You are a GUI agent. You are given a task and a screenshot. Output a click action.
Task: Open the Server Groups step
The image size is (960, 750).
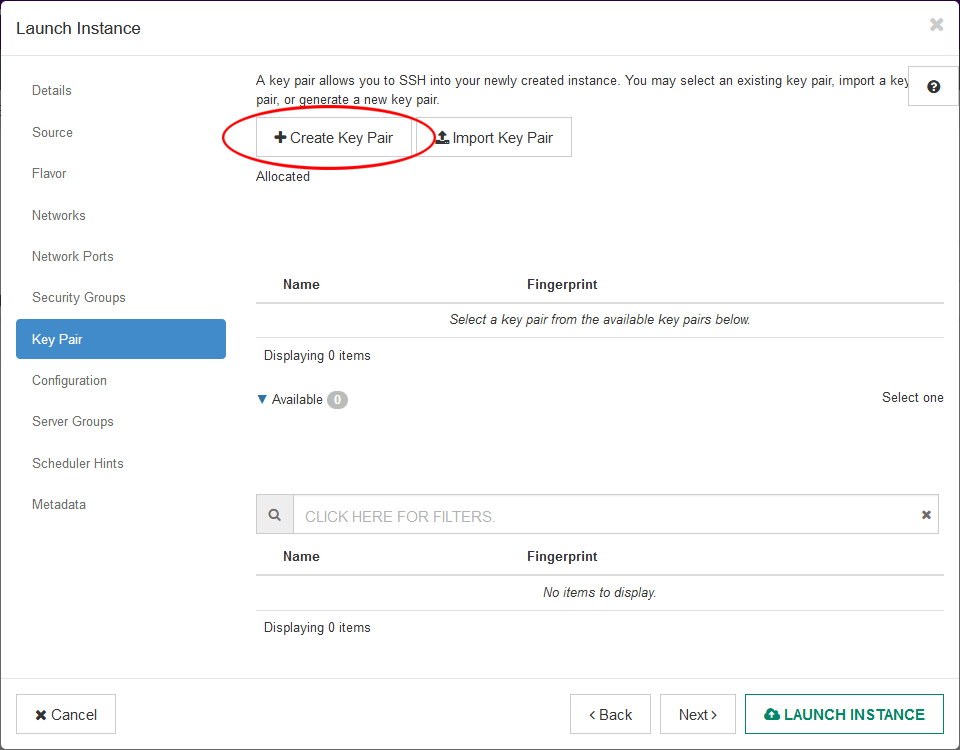(73, 422)
